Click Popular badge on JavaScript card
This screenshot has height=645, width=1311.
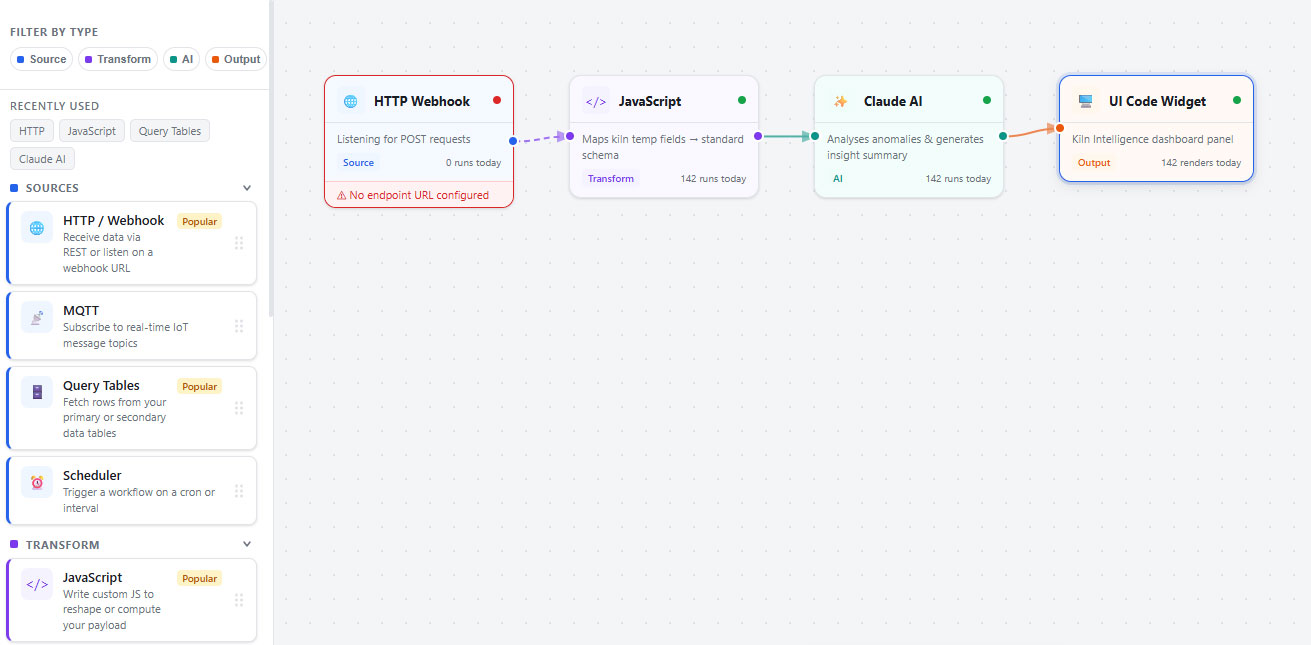200,579
